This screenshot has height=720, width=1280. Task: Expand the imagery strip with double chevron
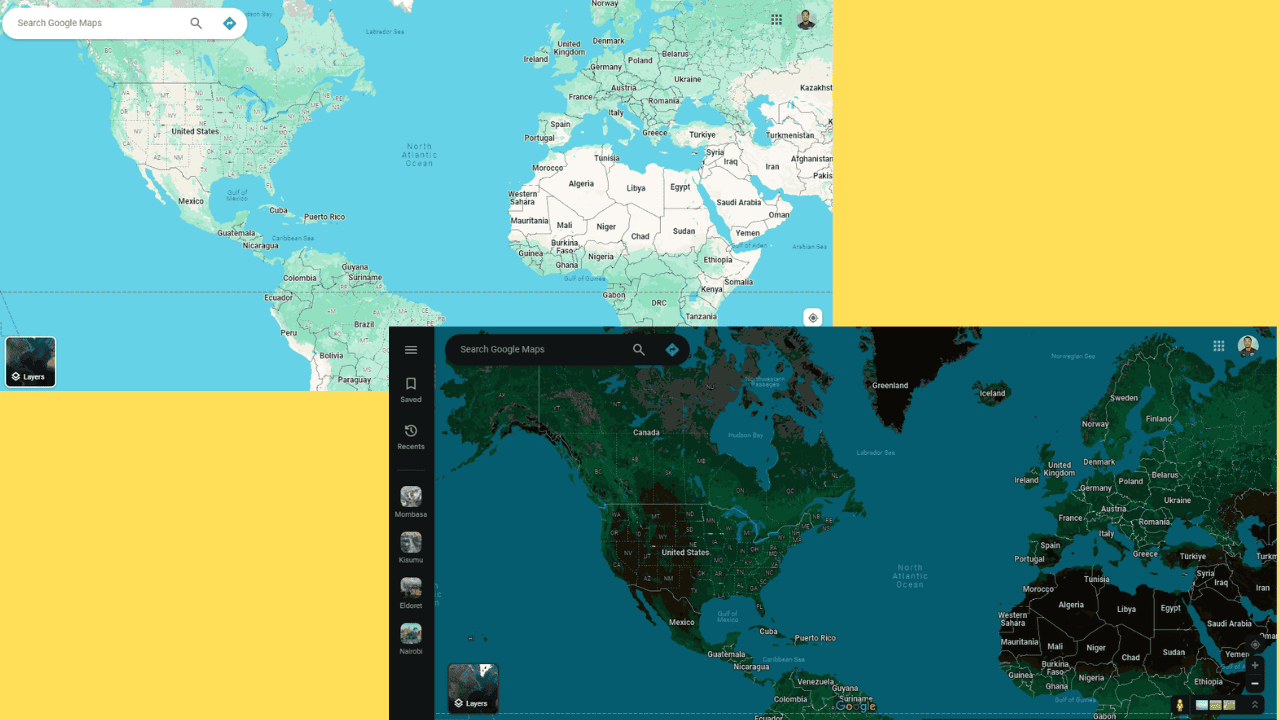click(x=1255, y=705)
